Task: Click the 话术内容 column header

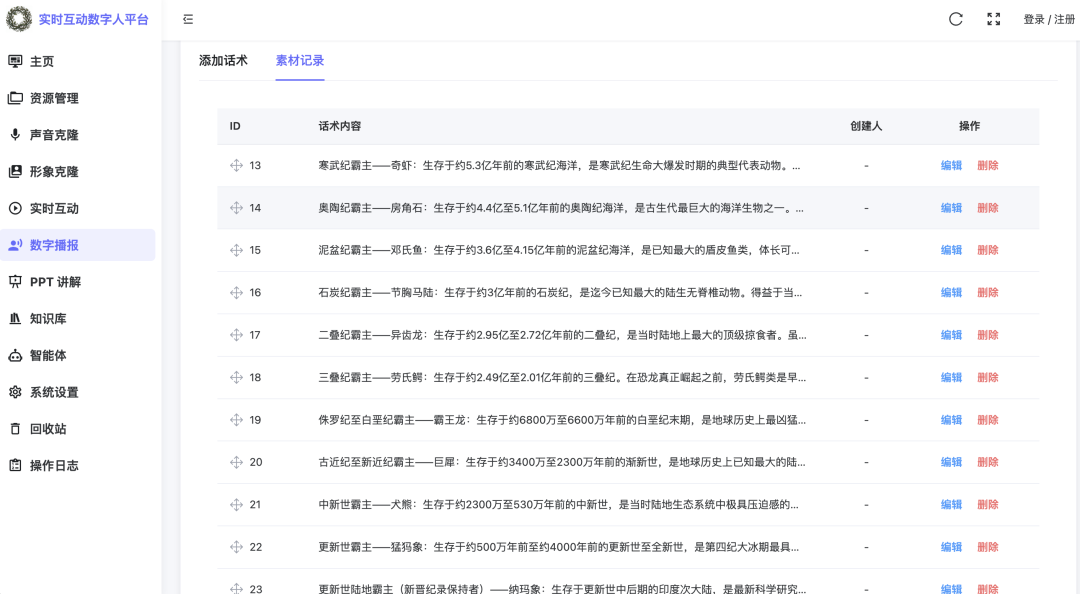Action: pyautogui.click(x=340, y=126)
